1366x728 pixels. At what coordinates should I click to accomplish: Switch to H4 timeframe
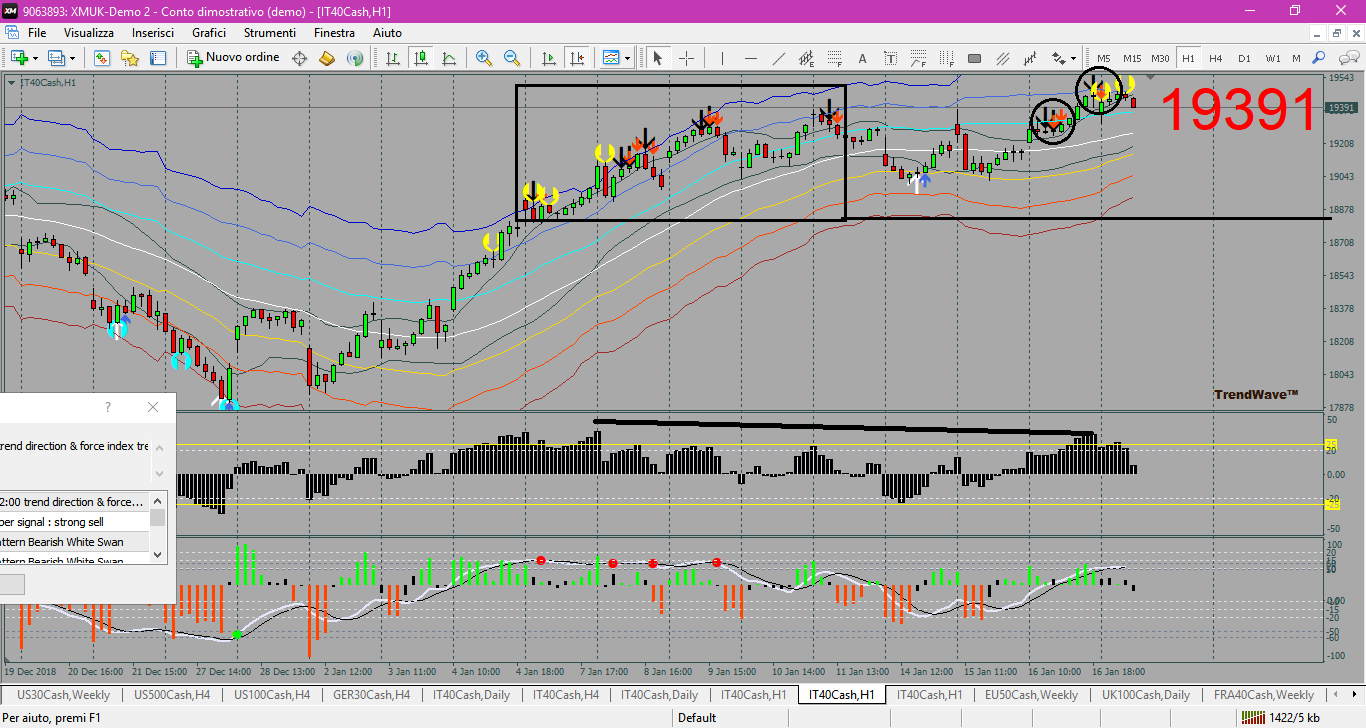[x=1216, y=58]
